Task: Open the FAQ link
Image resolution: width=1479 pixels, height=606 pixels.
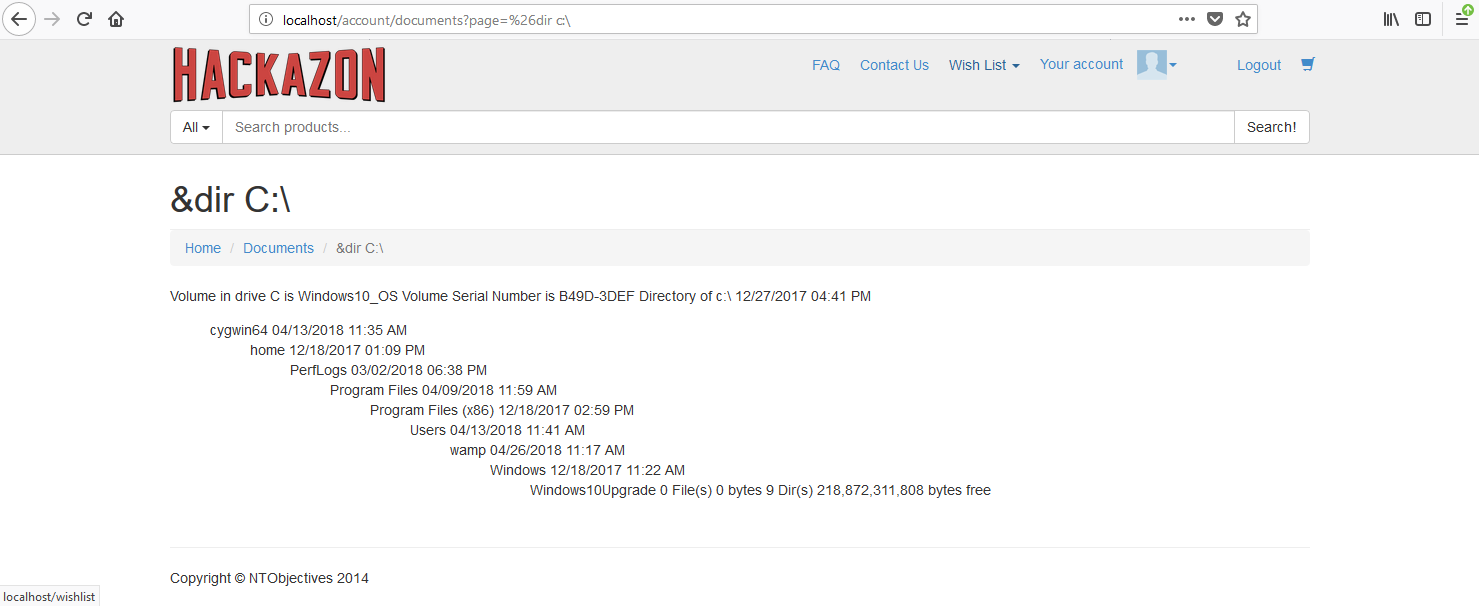Action: tap(826, 65)
